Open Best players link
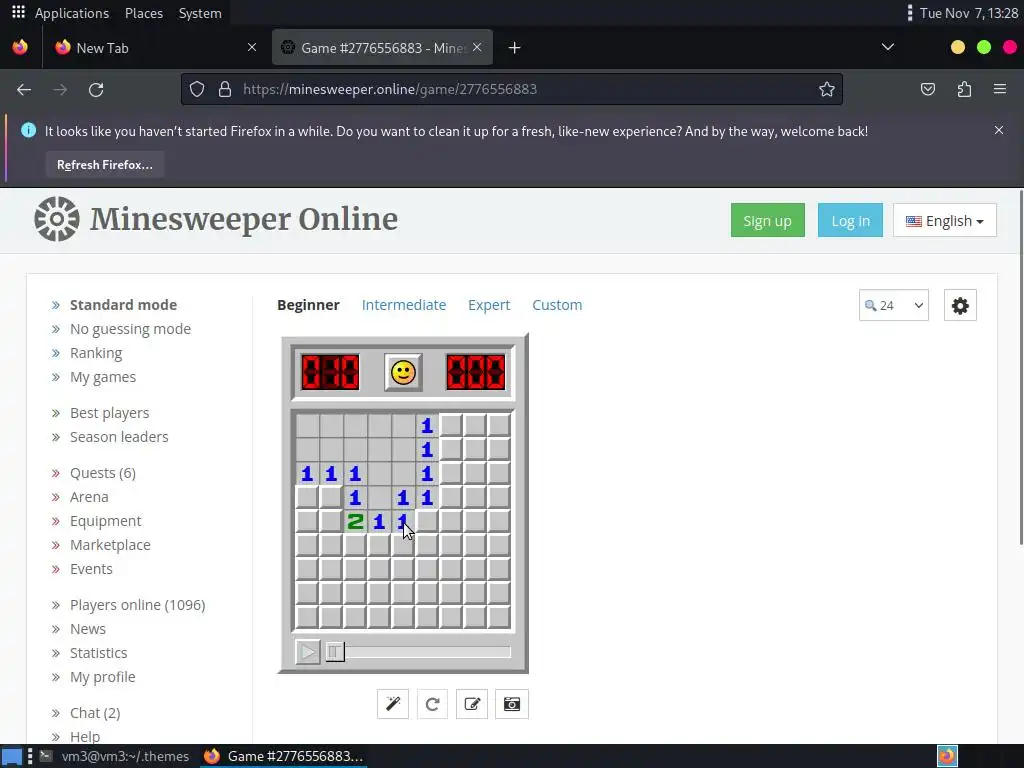 [109, 413]
